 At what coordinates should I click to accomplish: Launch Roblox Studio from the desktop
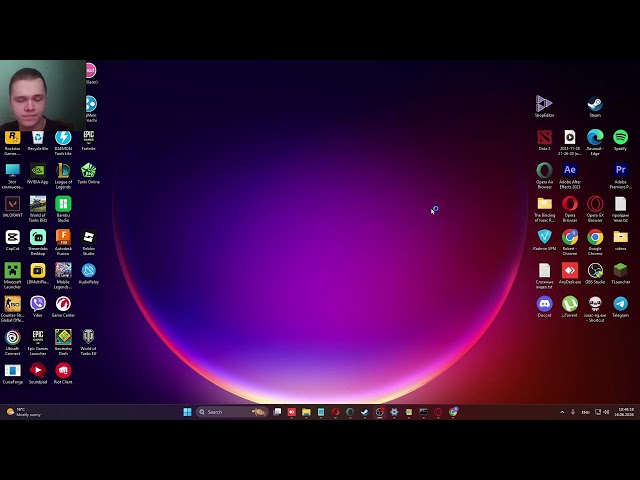click(89, 242)
